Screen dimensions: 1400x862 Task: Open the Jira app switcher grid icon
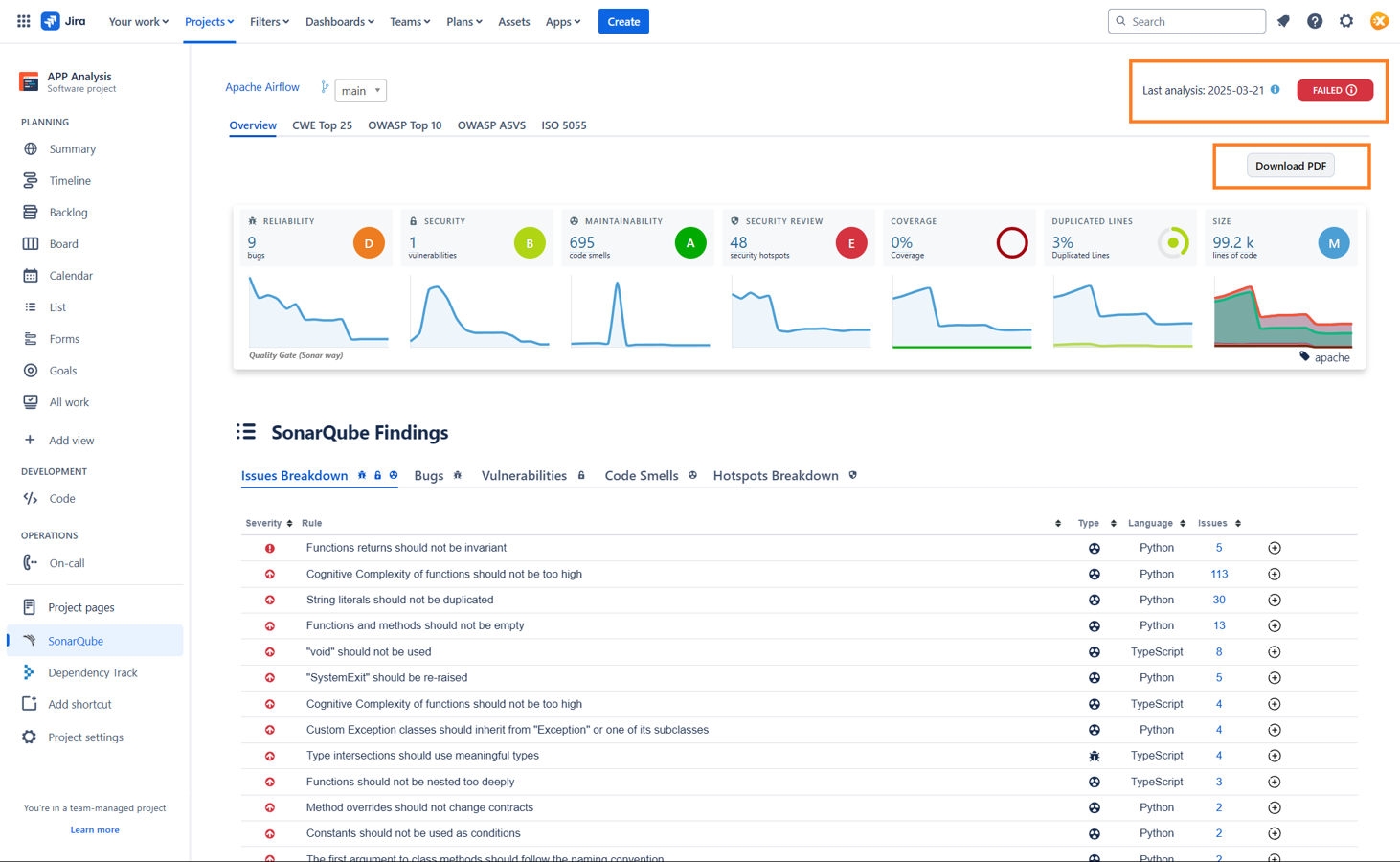(x=23, y=20)
